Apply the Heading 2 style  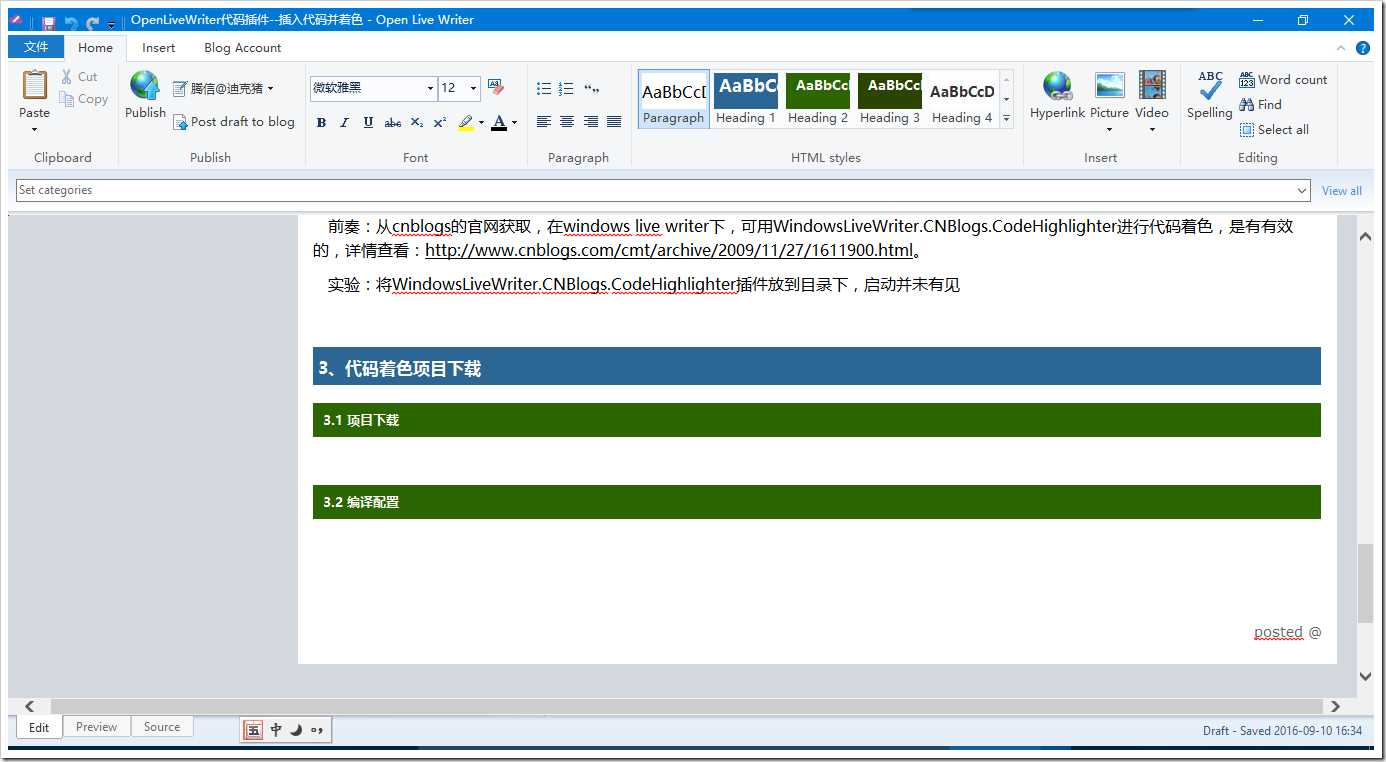(x=818, y=99)
